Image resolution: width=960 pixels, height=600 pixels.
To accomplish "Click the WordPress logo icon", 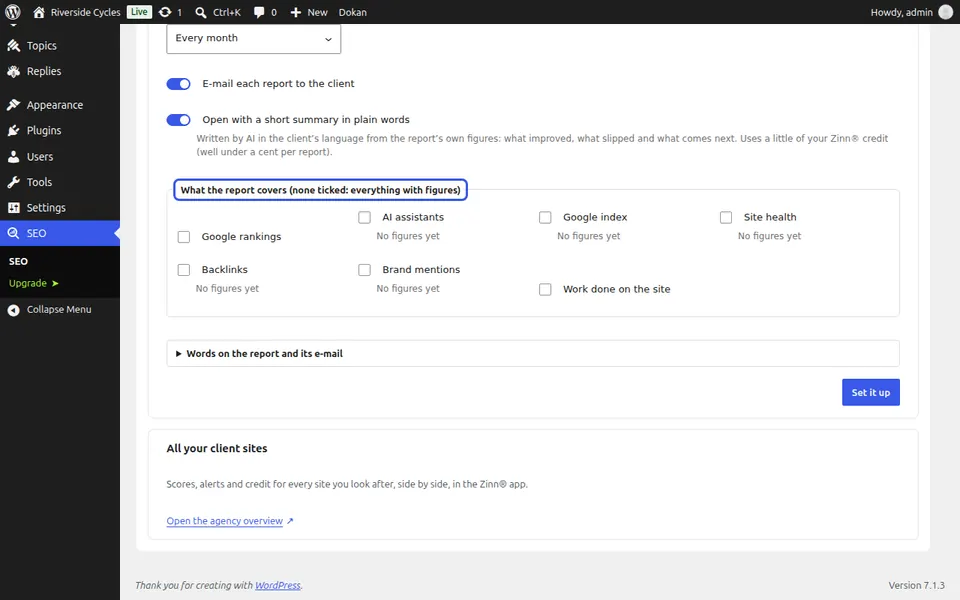I will pyautogui.click(x=13, y=12).
